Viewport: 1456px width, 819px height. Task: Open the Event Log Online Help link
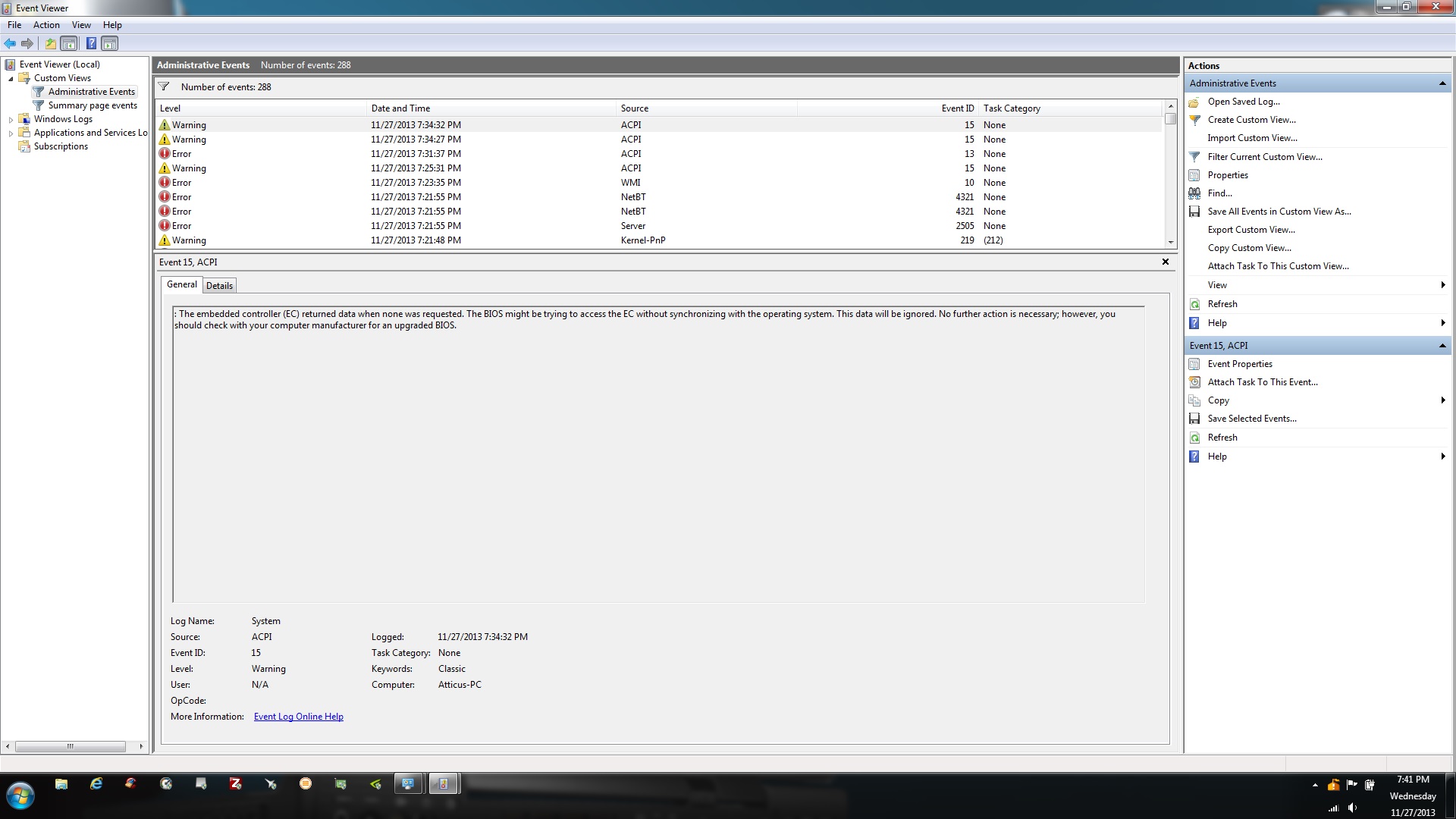298,717
